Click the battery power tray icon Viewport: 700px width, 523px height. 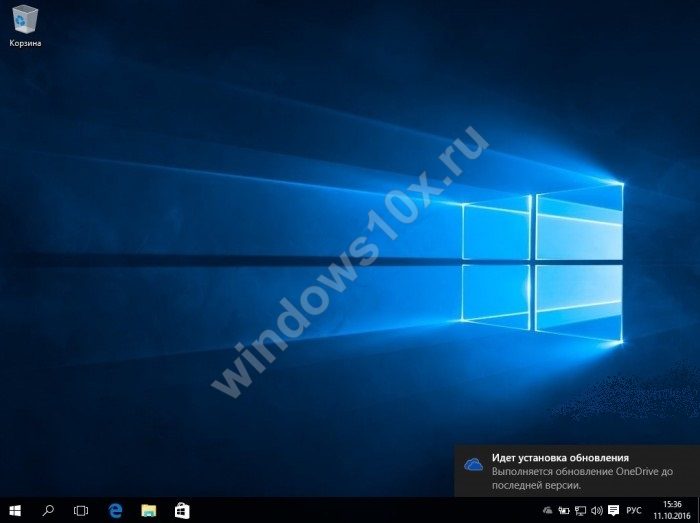(x=564, y=510)
